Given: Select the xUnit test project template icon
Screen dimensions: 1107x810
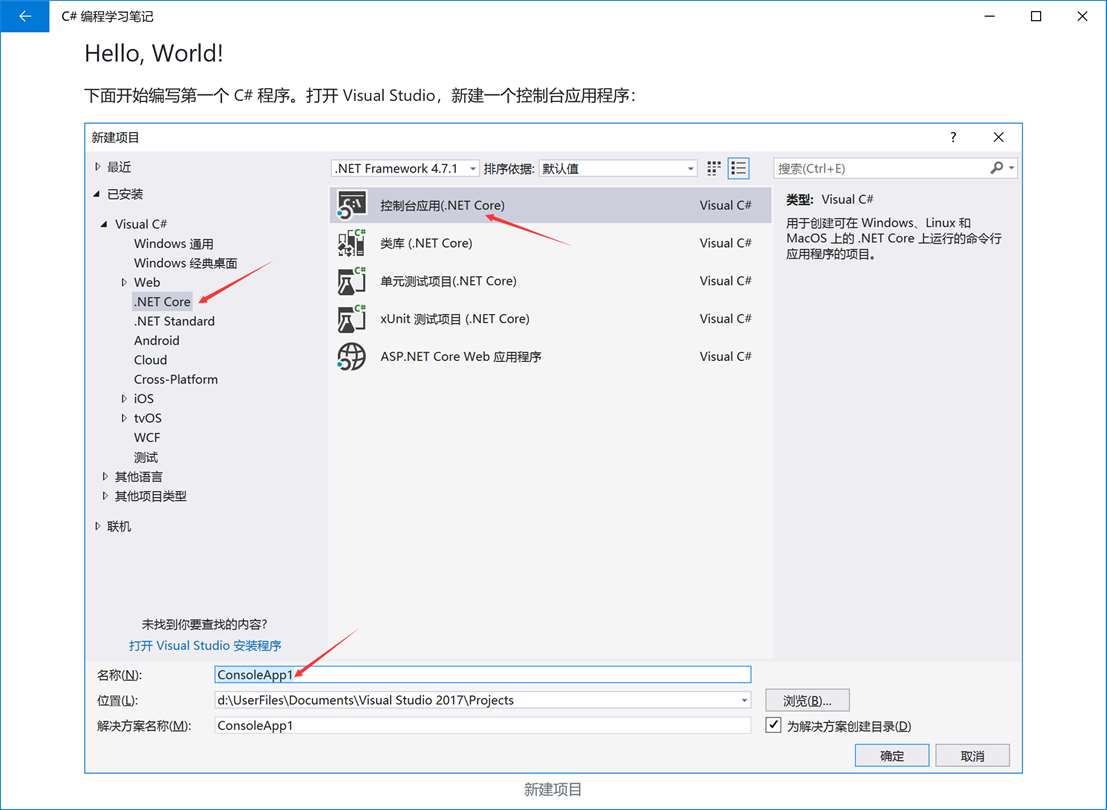Looking at the screenshot, I should tap(352, 318).
